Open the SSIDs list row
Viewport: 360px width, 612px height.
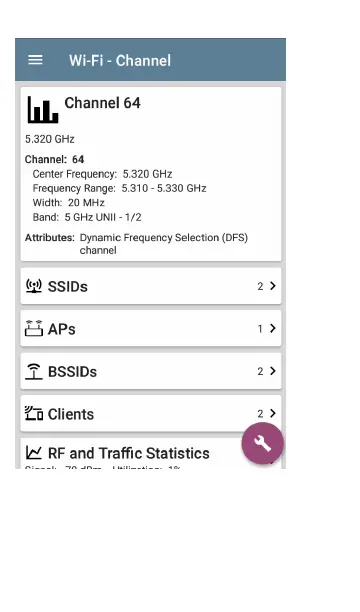[x=151, y=286]
